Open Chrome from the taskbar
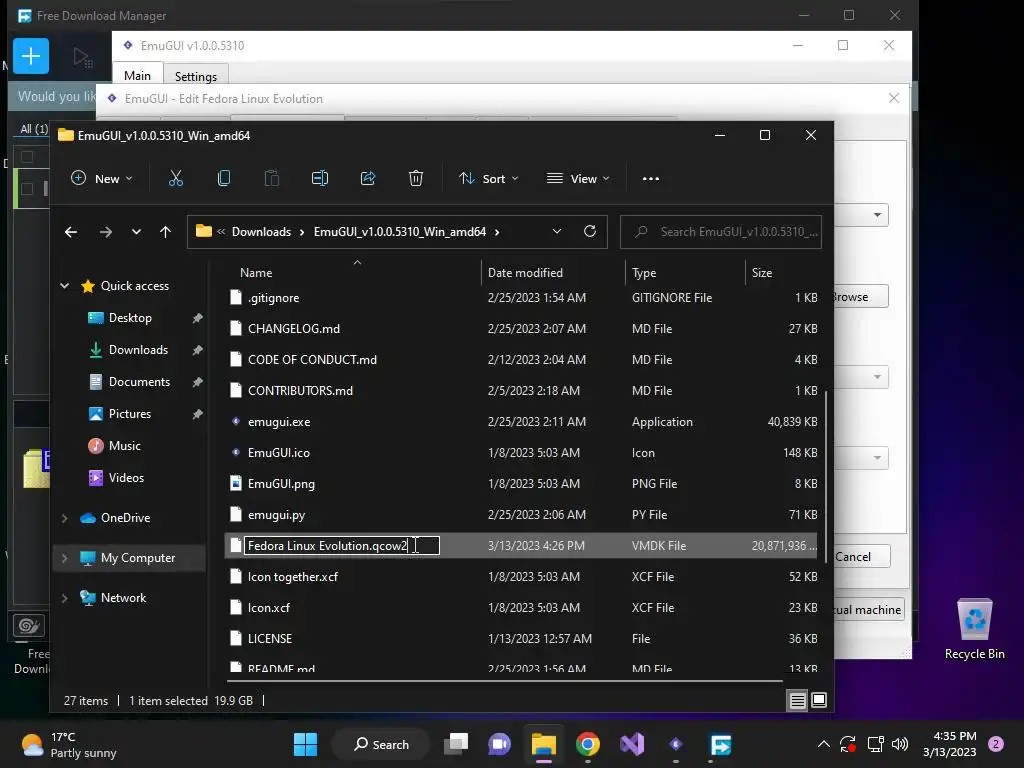The width and height of the screenshot is (1024, 768). pos(588,744)
